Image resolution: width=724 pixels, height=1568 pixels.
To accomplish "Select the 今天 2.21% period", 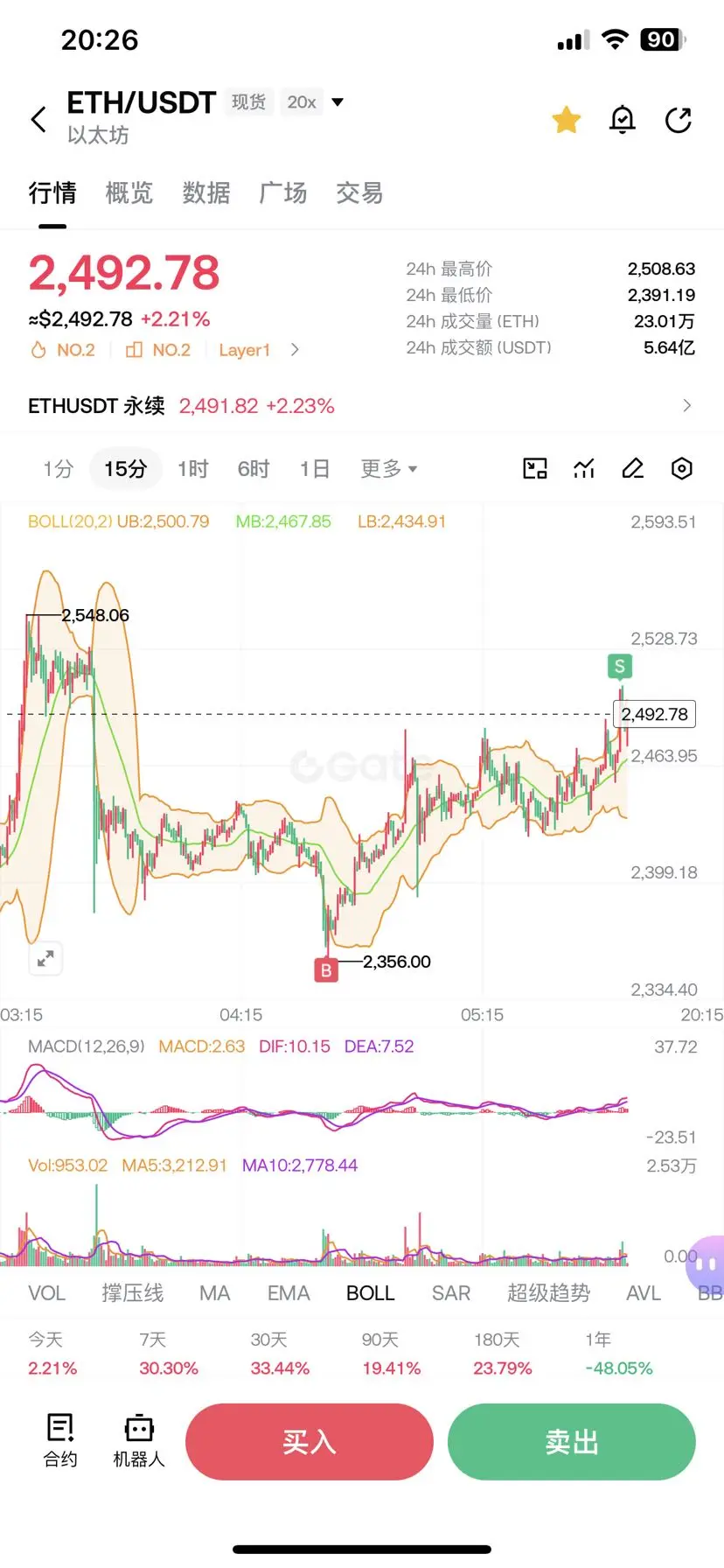I will tap(52, 1354).
